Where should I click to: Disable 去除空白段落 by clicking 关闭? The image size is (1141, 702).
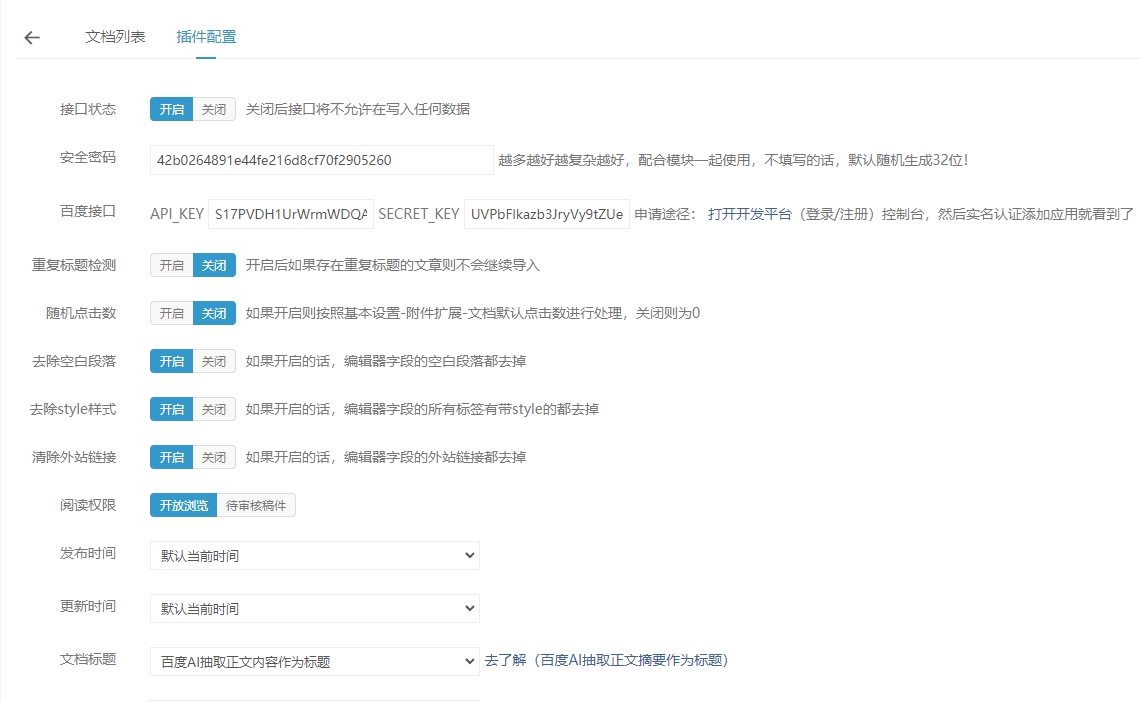(x=214, y=361)
